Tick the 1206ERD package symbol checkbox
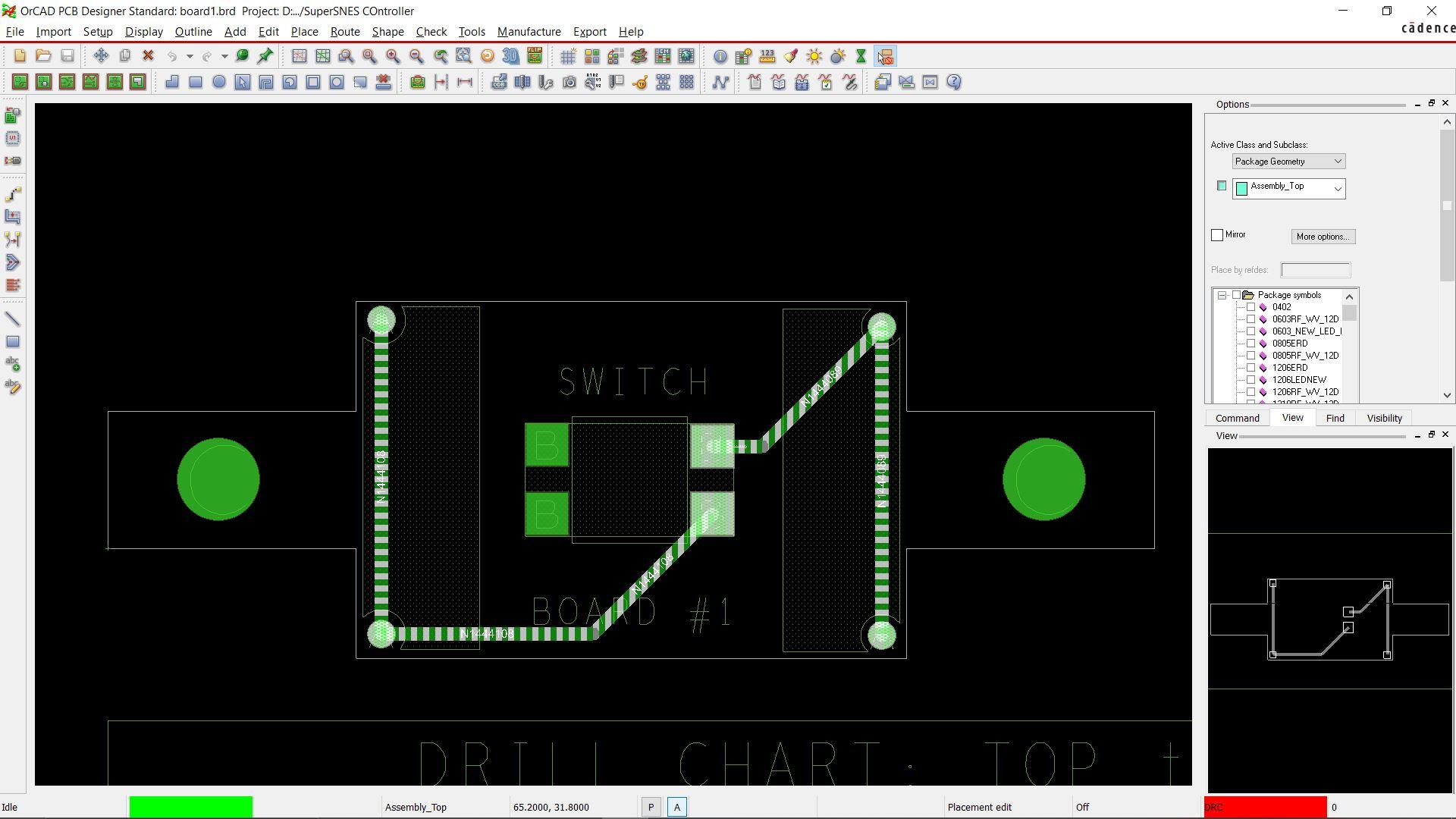The image size is (1456, 819). coord(1251,368)
